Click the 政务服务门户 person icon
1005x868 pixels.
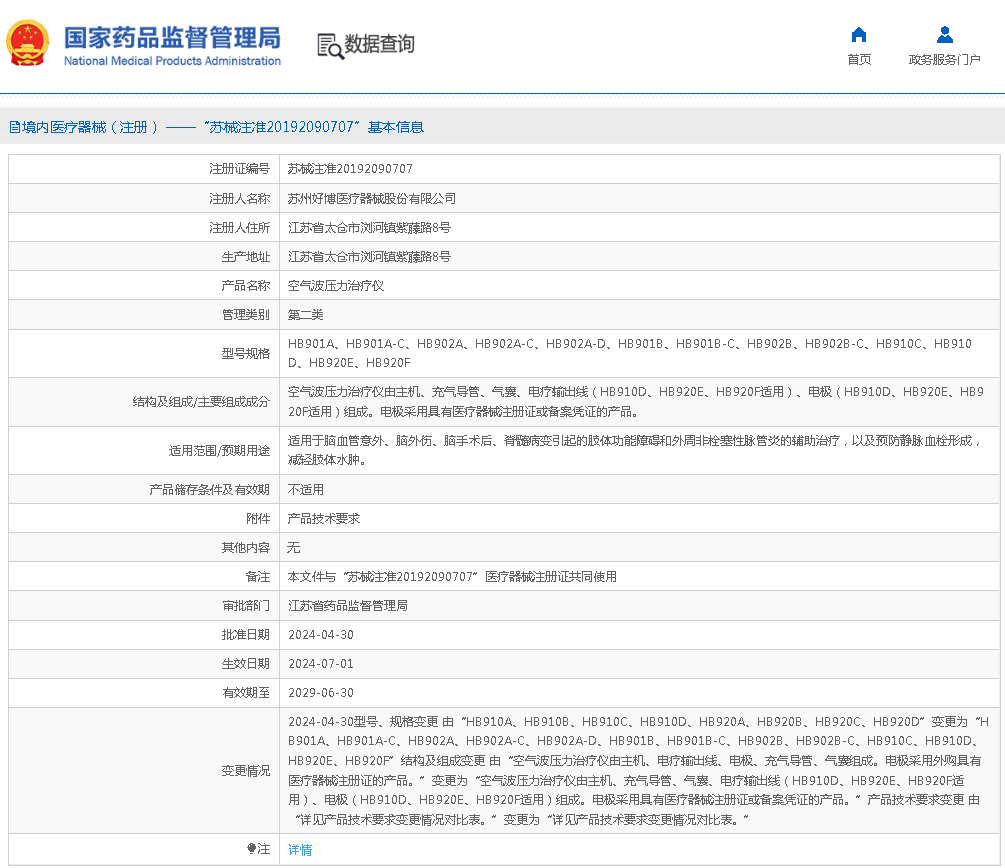pos(944,35)
